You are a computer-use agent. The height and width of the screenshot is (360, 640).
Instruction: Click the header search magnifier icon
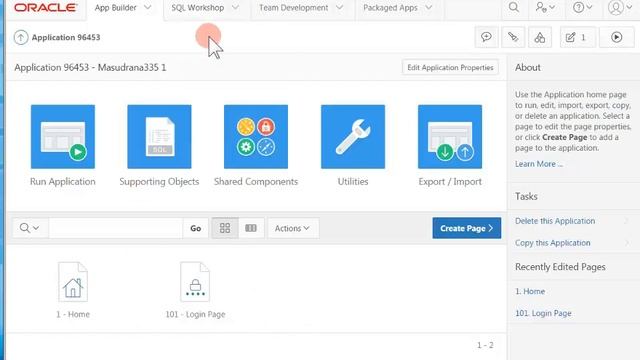[x=514, y=8]
